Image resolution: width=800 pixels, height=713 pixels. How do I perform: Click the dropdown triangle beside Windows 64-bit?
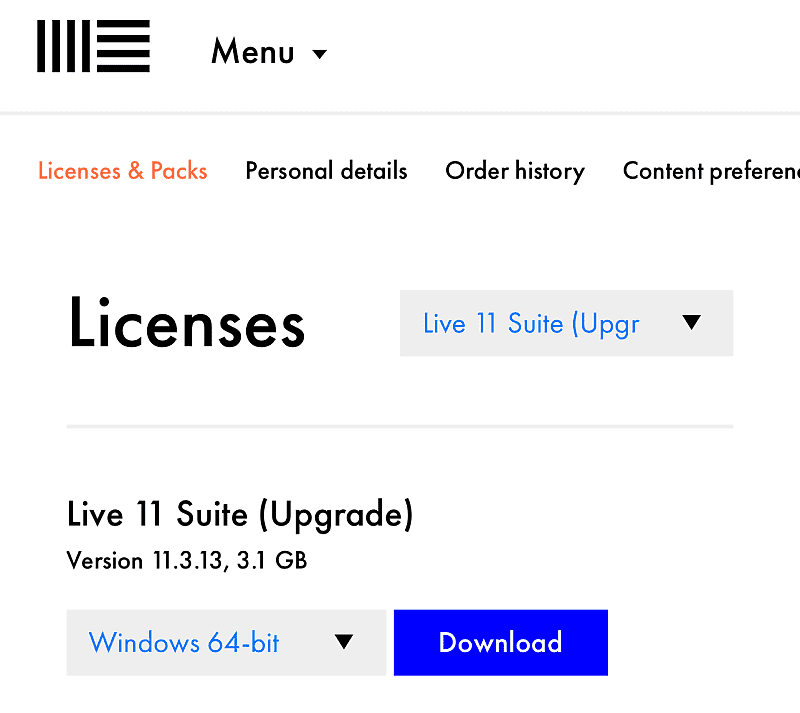coord(344,643)
